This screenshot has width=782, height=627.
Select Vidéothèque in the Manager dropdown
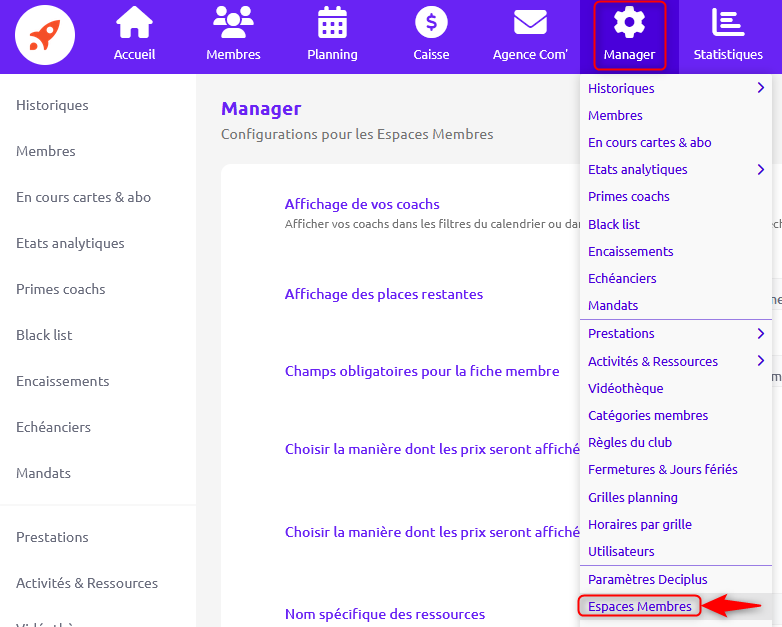click(625, 388)
